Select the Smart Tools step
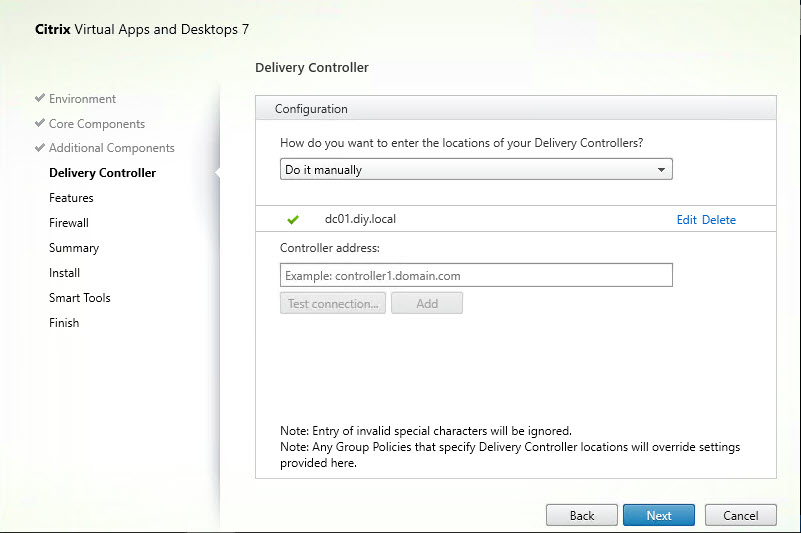The height and width of the screenshot is (533, 801). (80, 298)
